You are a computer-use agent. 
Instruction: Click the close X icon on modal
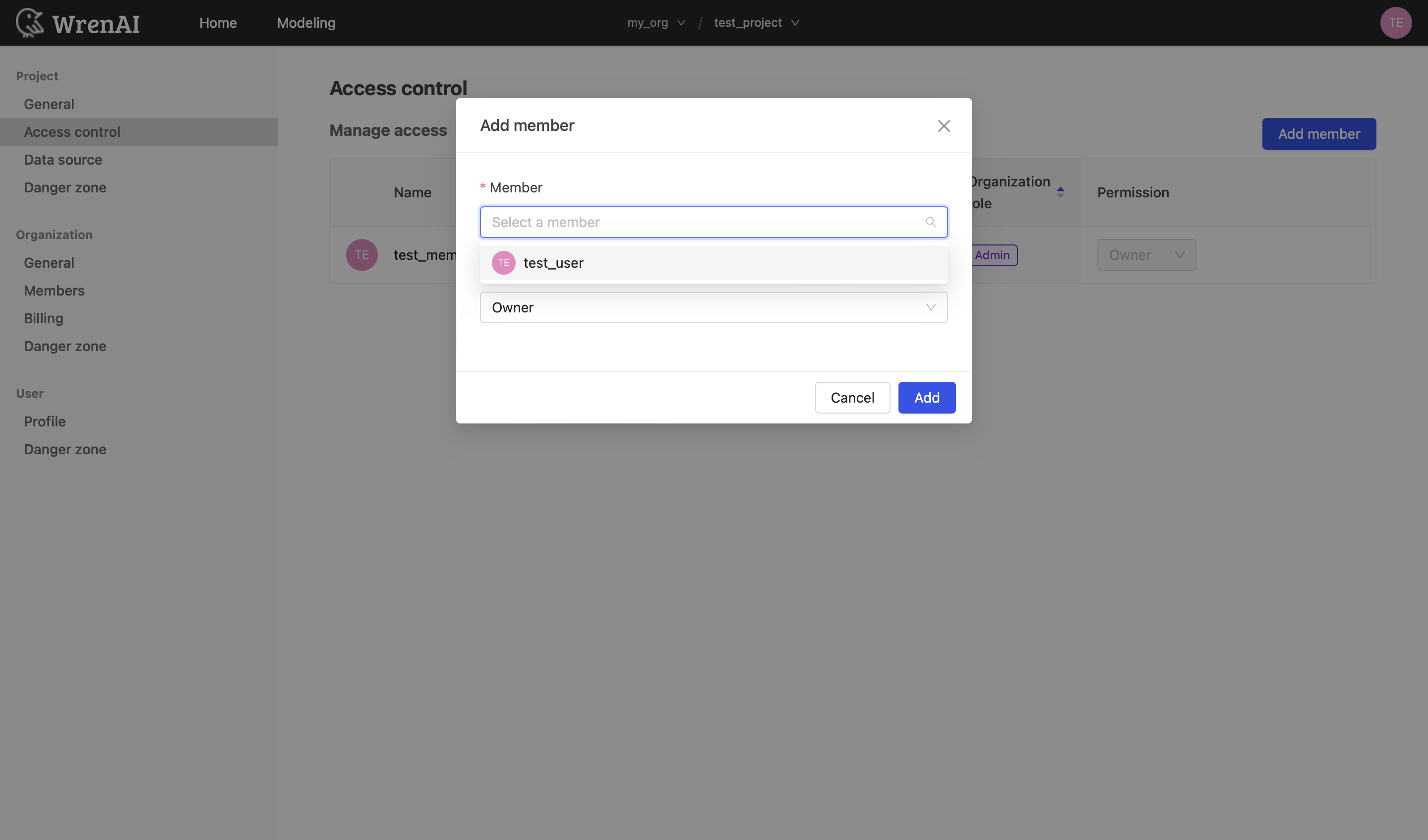click(x=944, y=126)
